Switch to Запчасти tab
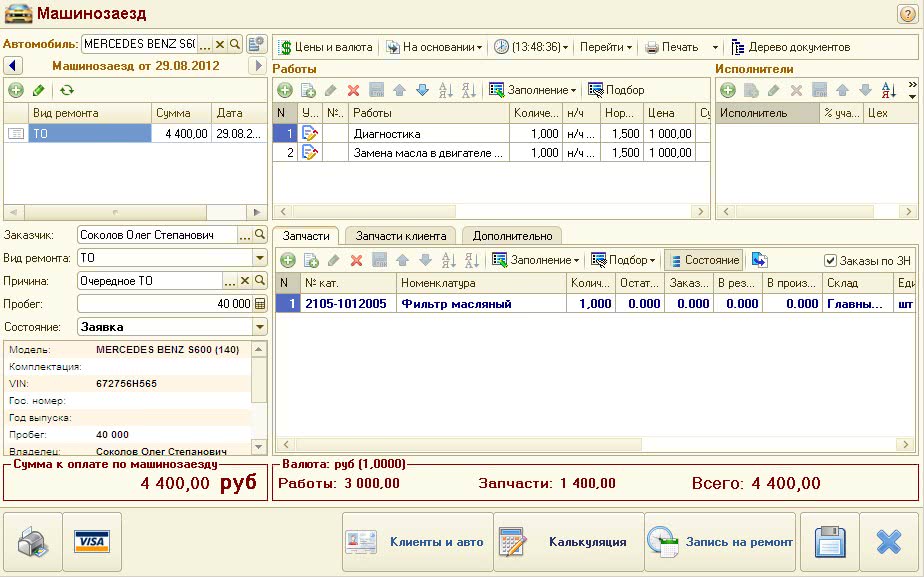The image size is (924, 577). [306, 236]
